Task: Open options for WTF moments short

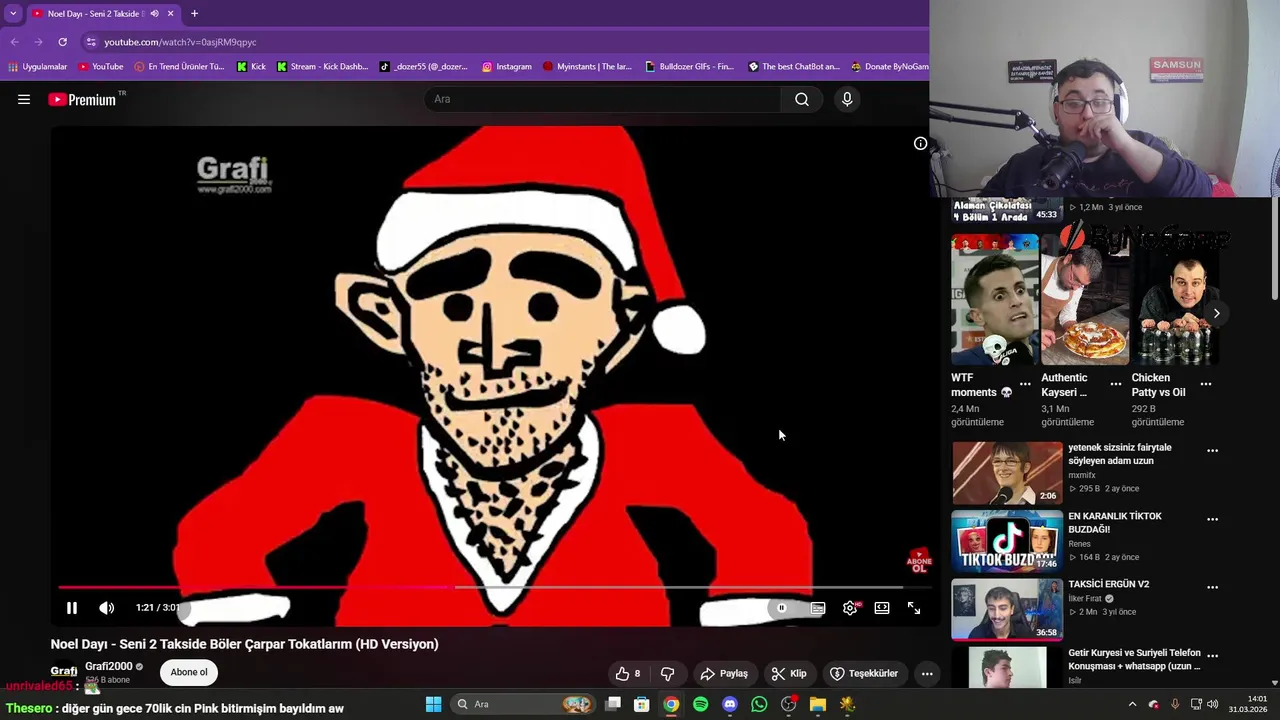Action: [1025, 384]
